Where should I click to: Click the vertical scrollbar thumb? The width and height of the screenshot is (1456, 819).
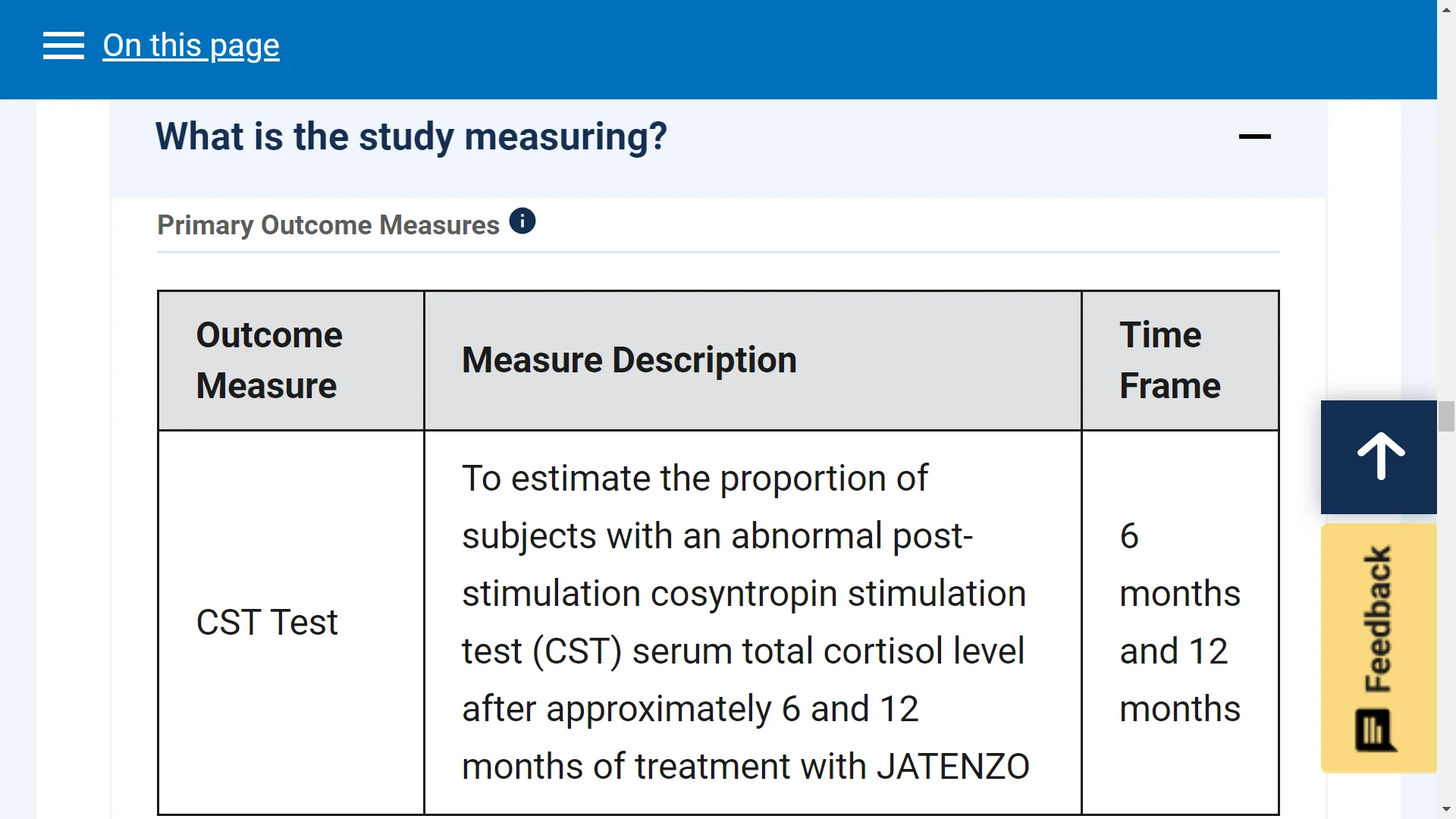tap(1446, 416)
